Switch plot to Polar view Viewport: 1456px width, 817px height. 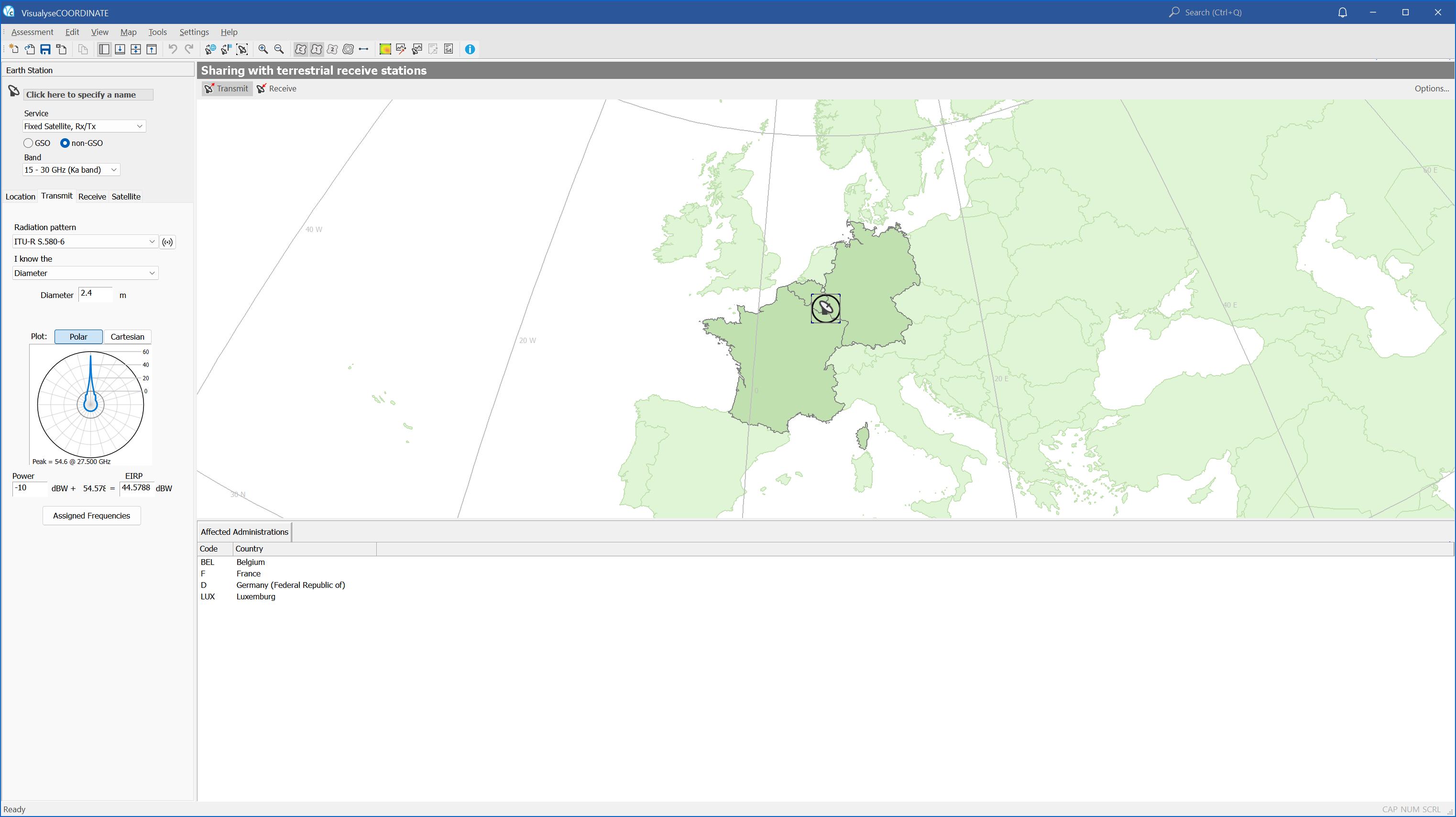(x=78, y=337)
